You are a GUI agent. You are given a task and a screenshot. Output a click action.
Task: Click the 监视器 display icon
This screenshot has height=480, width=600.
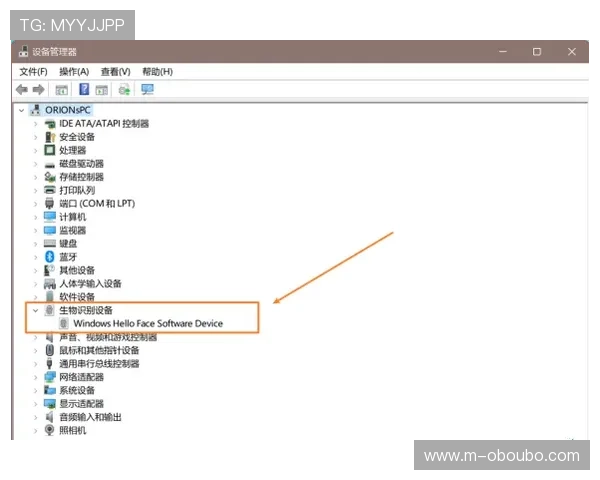tap(50, 230)
